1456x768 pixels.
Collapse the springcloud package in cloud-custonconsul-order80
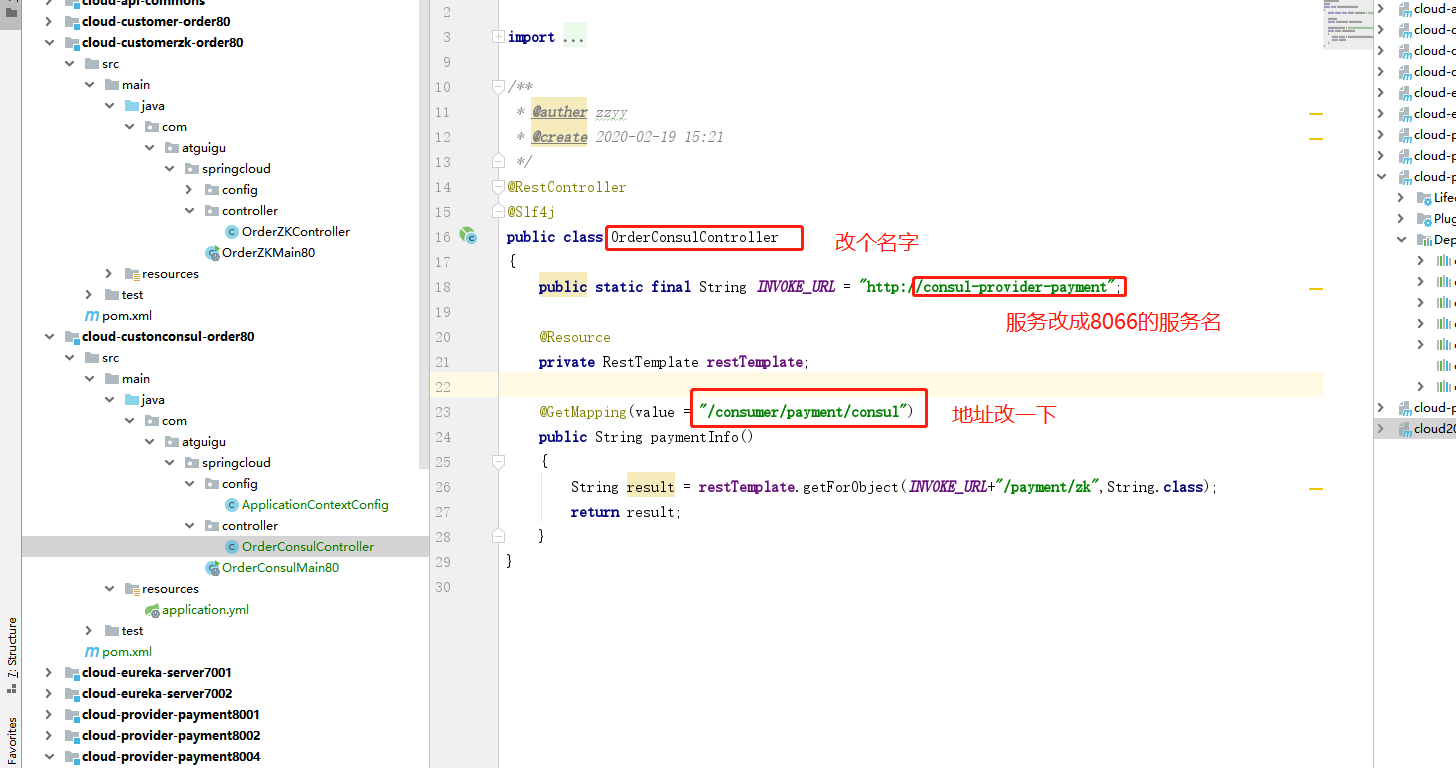(169, 463)
